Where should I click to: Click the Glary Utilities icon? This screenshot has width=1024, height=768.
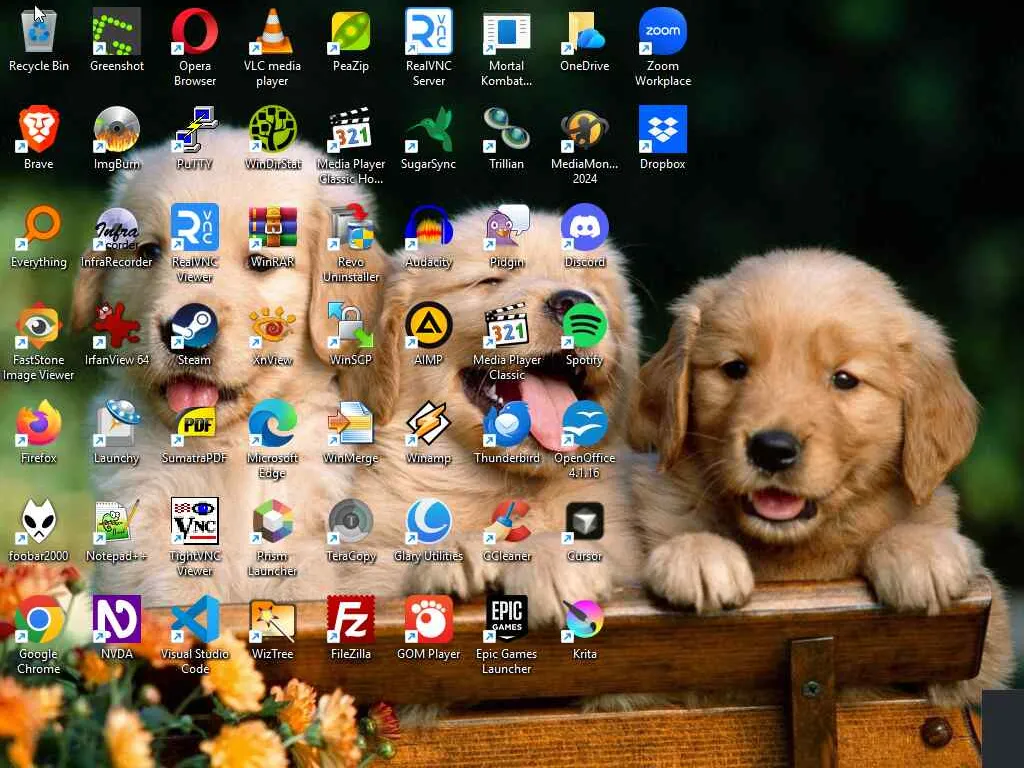point(428,520)
